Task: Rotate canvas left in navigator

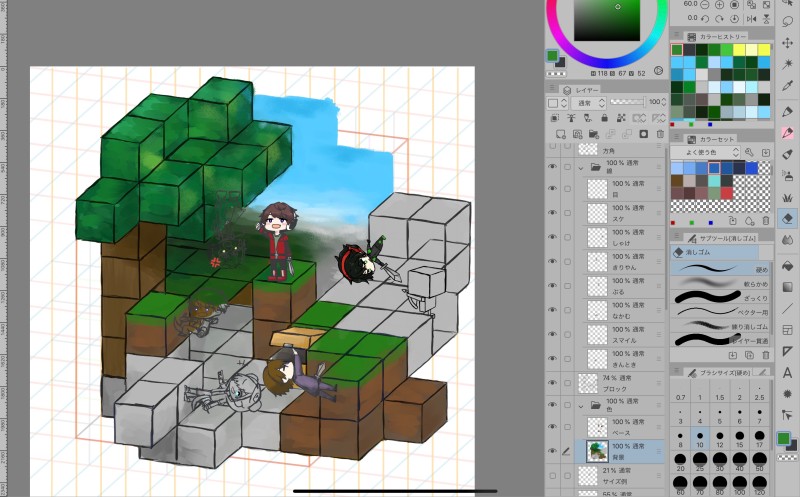Action: [705, 18]
